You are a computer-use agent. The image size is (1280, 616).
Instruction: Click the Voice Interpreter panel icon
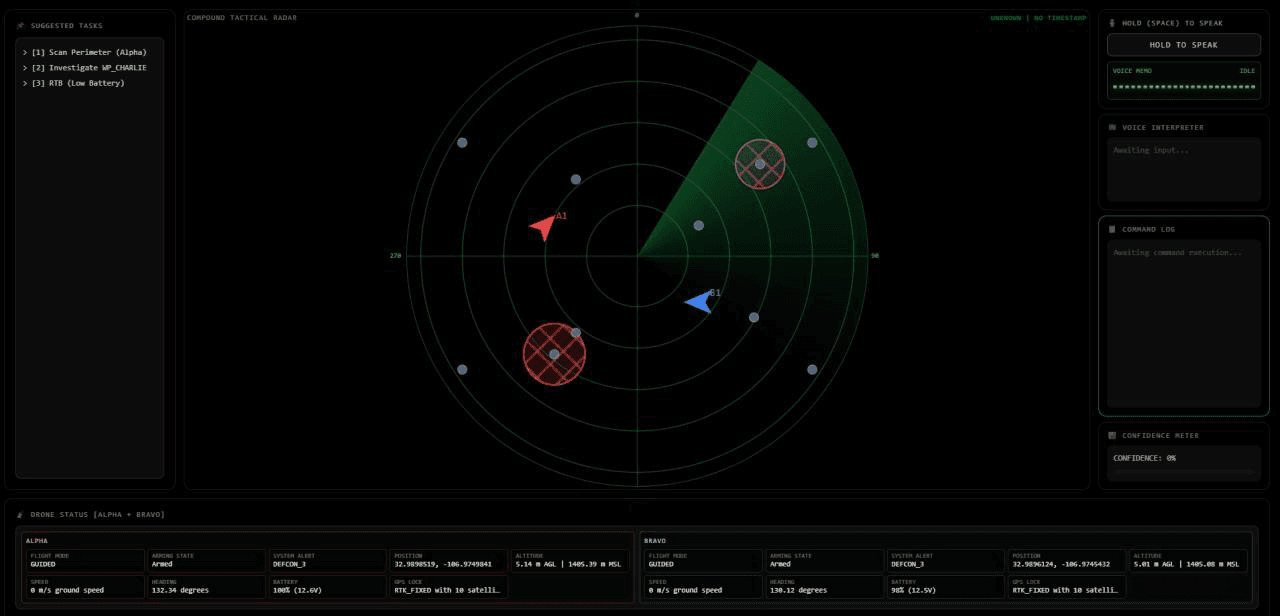pyautogui.click(x=1112, y=127)
